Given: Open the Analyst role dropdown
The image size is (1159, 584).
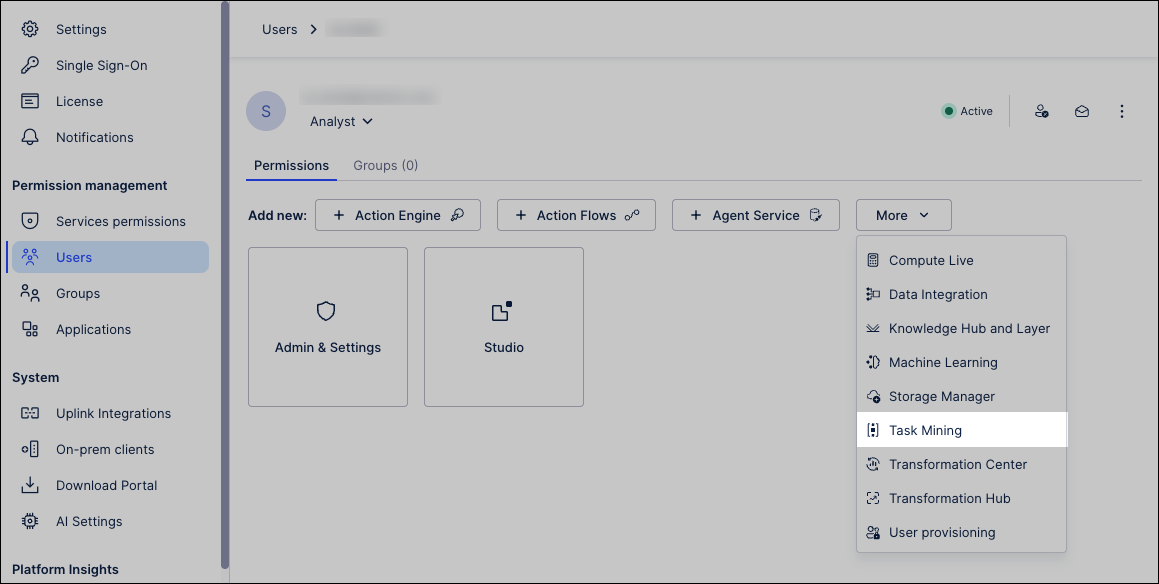Looking at the screenshot, I should [340, 121].
